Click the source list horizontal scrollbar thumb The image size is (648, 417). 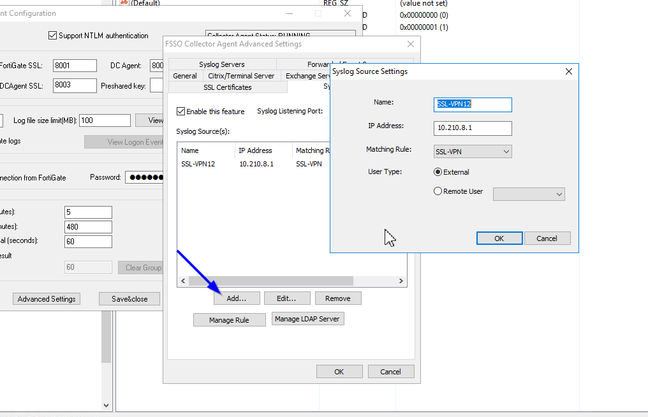pyautogui.click(x=271, y=281)
